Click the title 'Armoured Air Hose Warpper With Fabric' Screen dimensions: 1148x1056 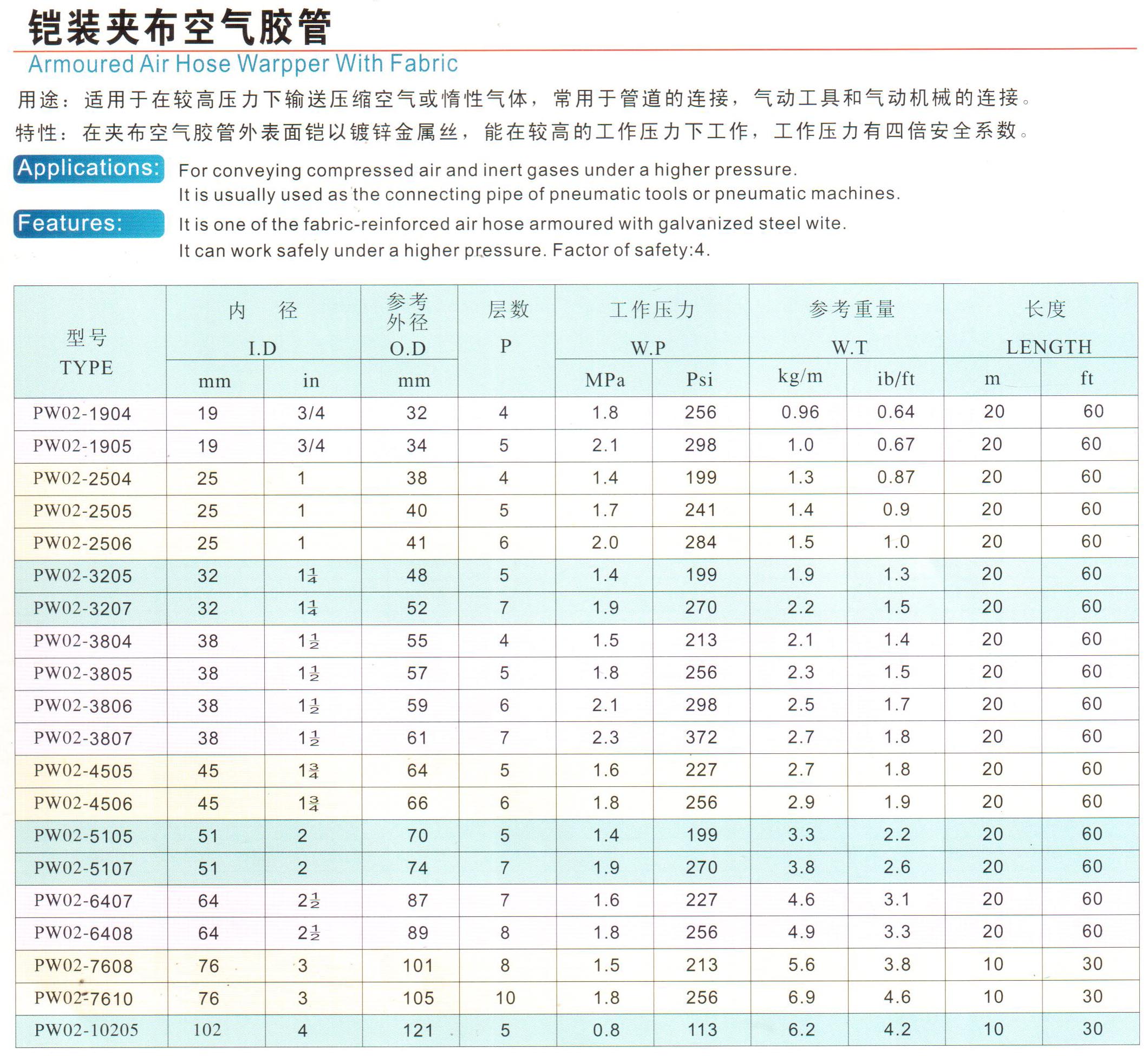243,63
